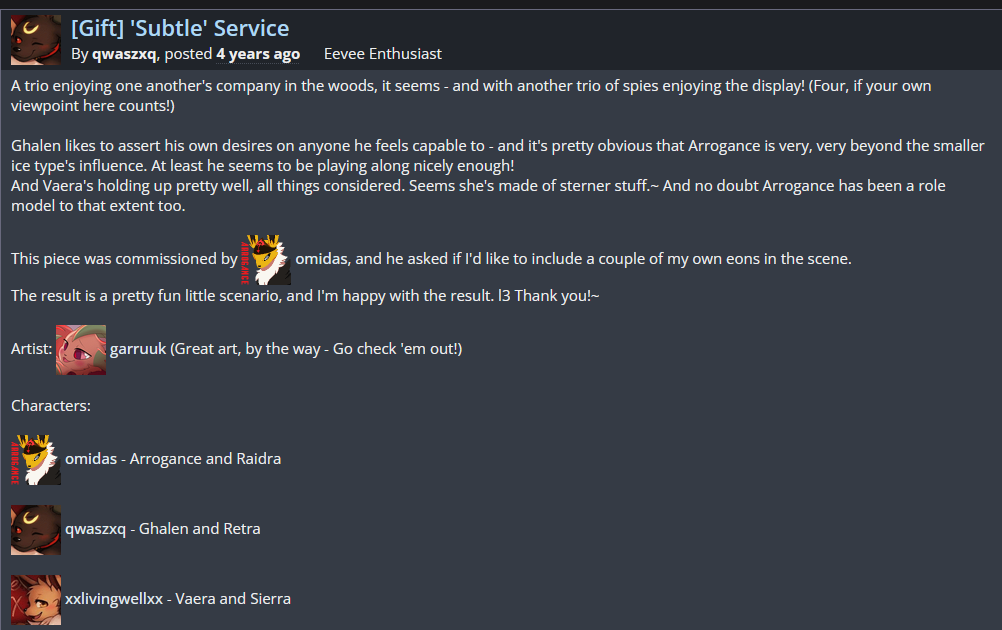Image resolution: width=1002 pixels, height=630 pixels.
Task: Open the omidas link after "commissioned by"
Action: click(x=321, y=259)
